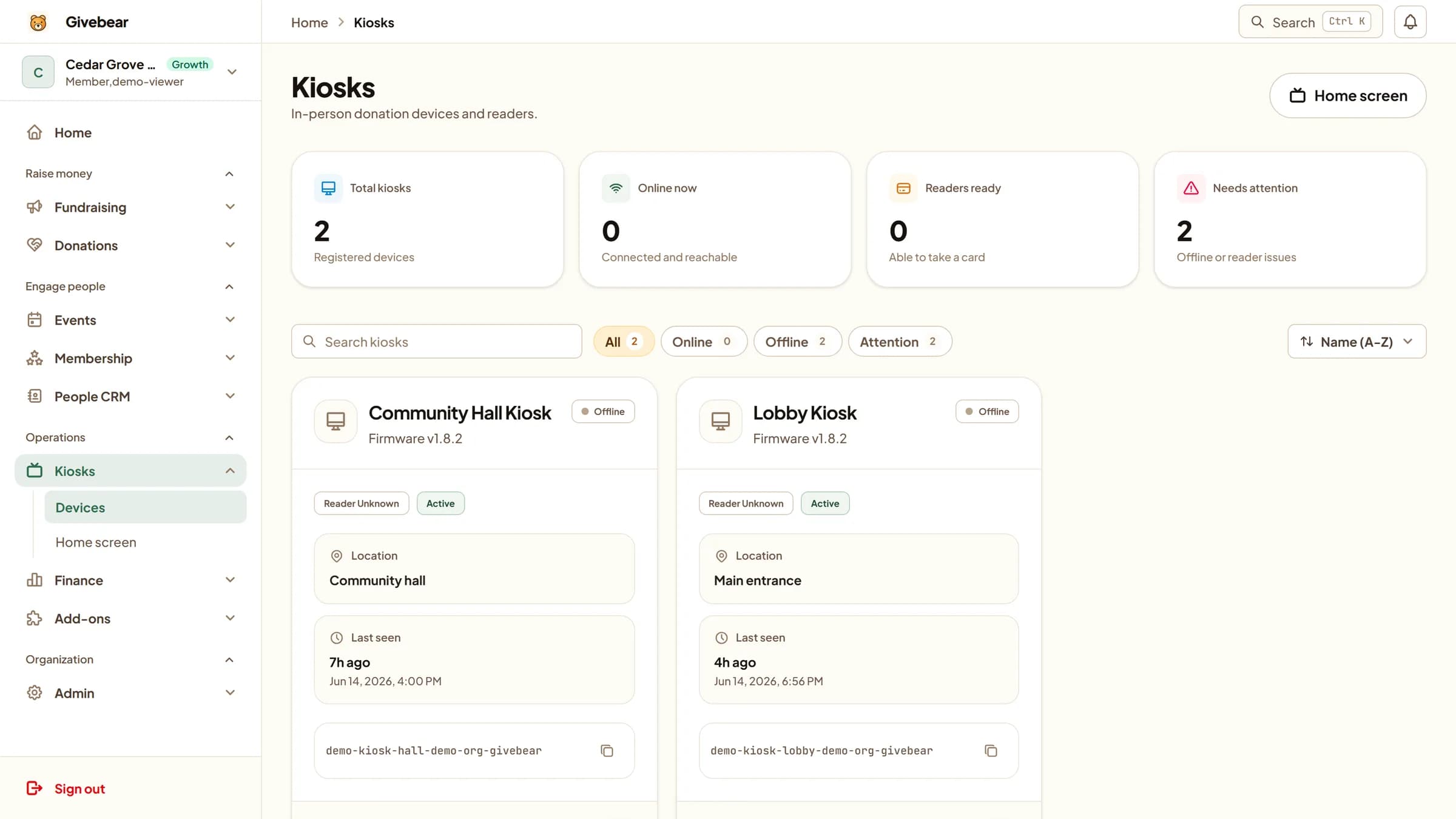Collapse the Kiosks submenu chevron
This screenshot has width=1456, height=819.
pyautogui.click(x=230, y=471)
